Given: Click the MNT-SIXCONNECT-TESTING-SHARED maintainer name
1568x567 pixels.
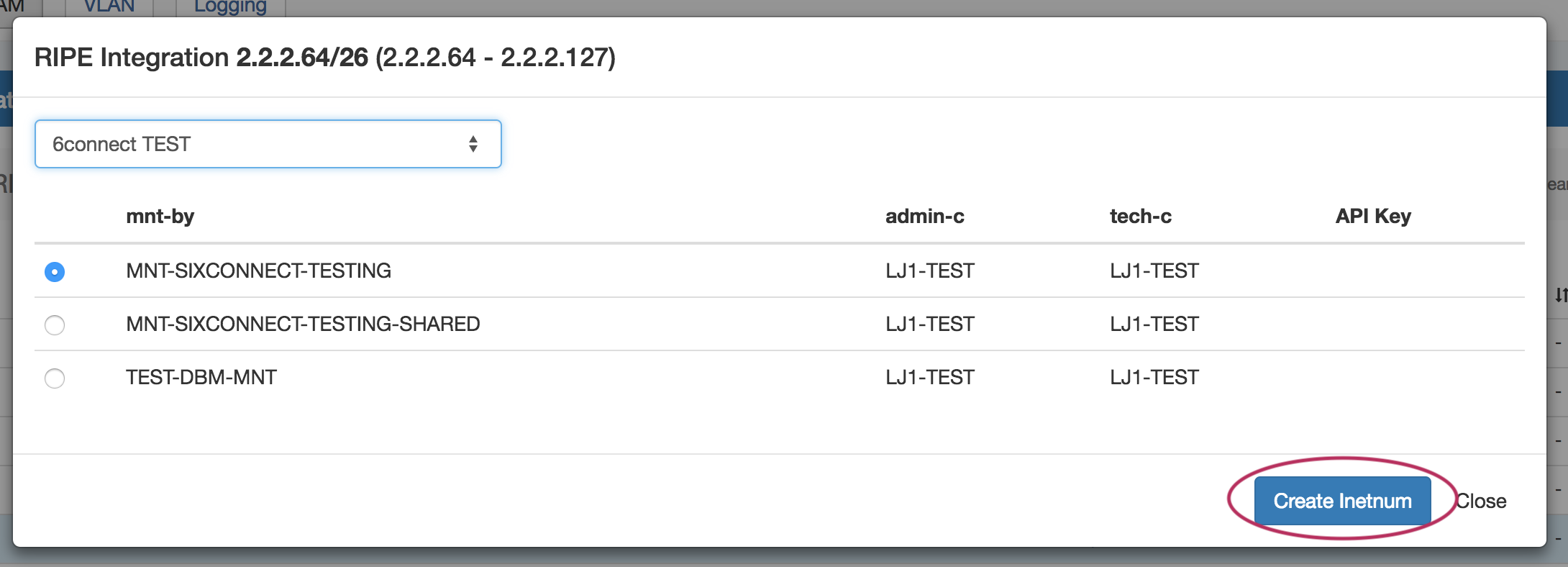Looking at the screenshot, I should pos(303,324).
